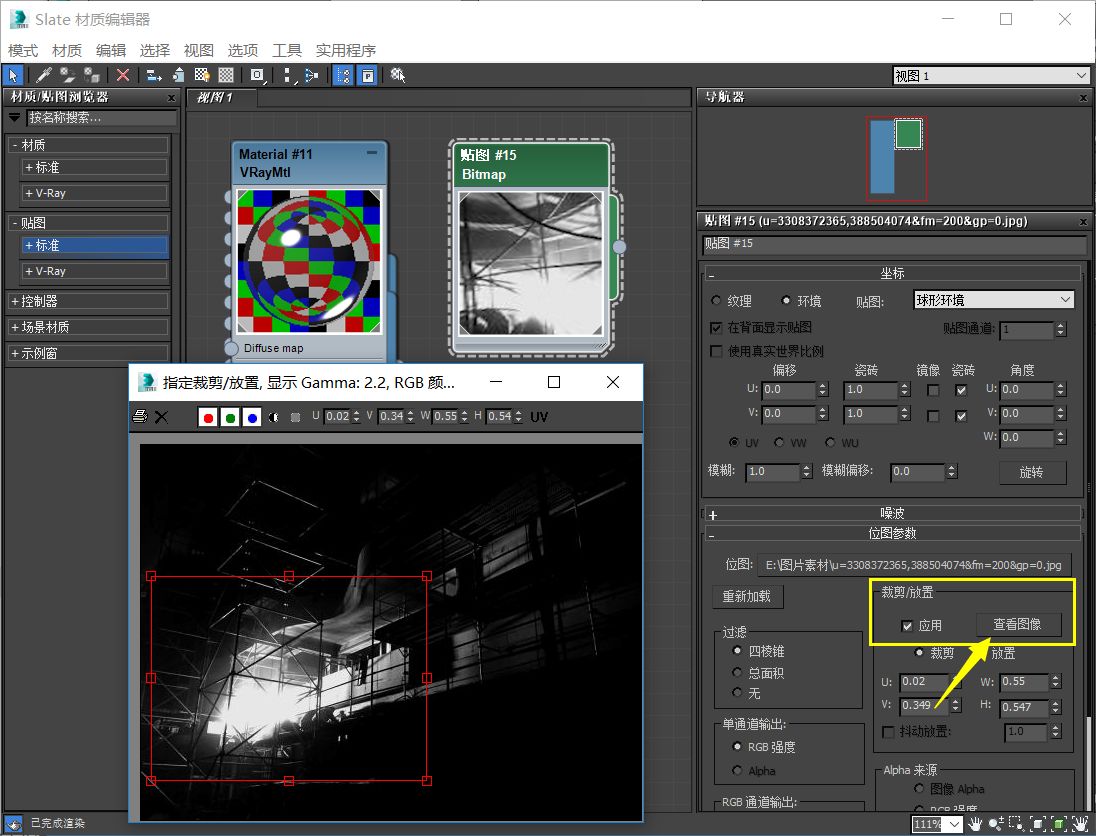Toggle the blue channel button
1096x836 pixels.
(252, 417)
